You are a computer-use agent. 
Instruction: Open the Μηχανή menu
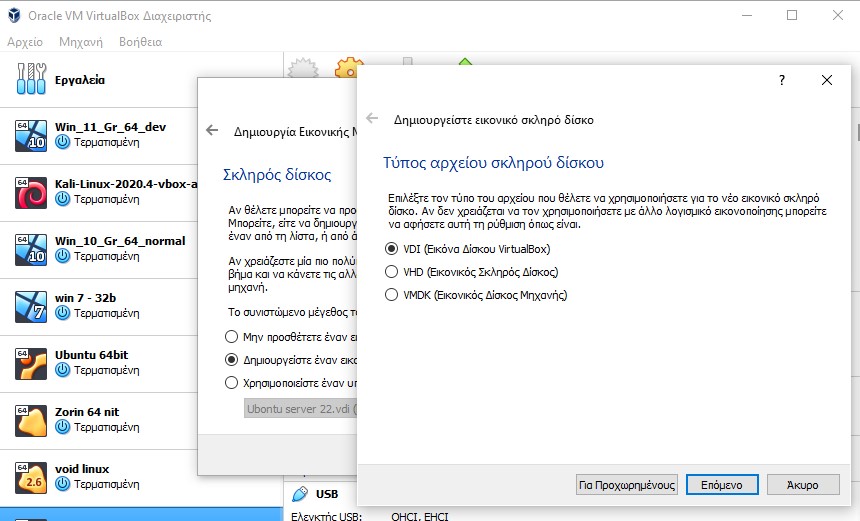click(81, 42)
